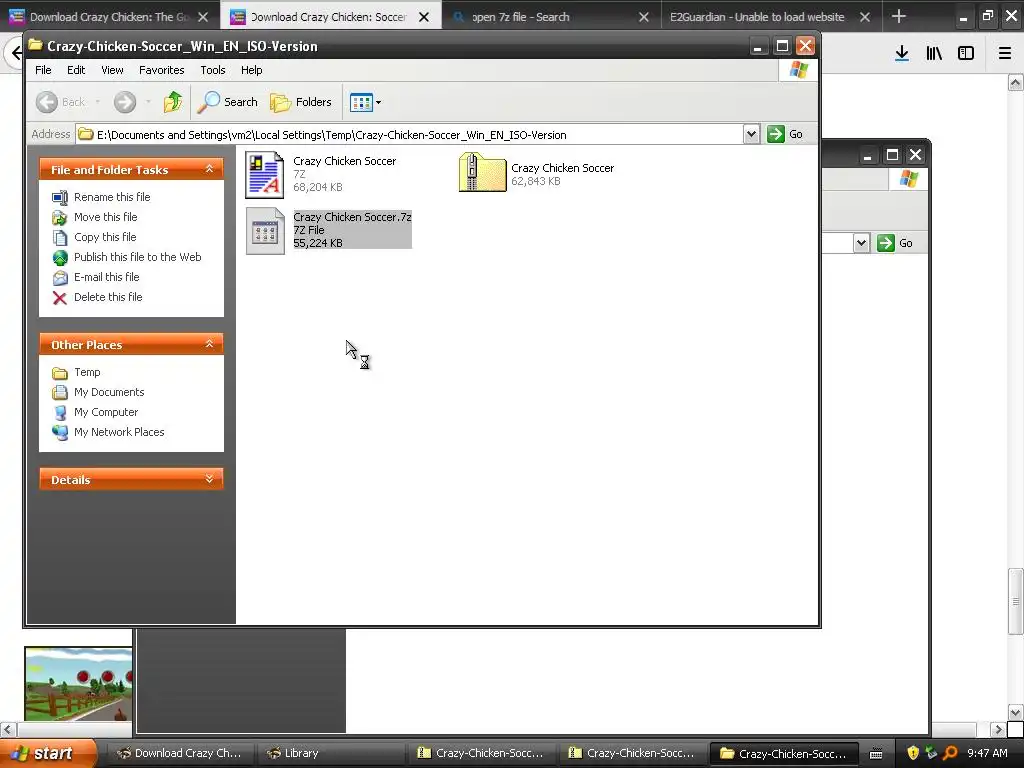The image size is (1024, 768).
Task: Open Temp under Other Places
Action: point(76,372)
